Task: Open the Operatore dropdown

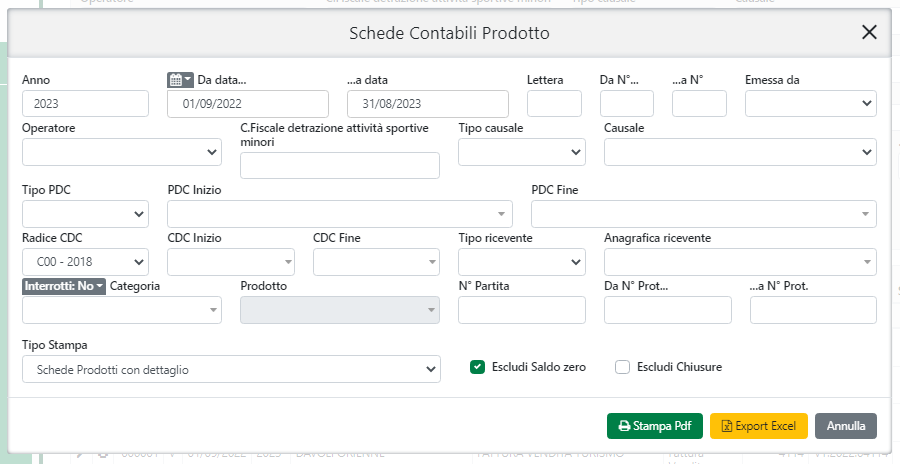Action: coord(121,152)
